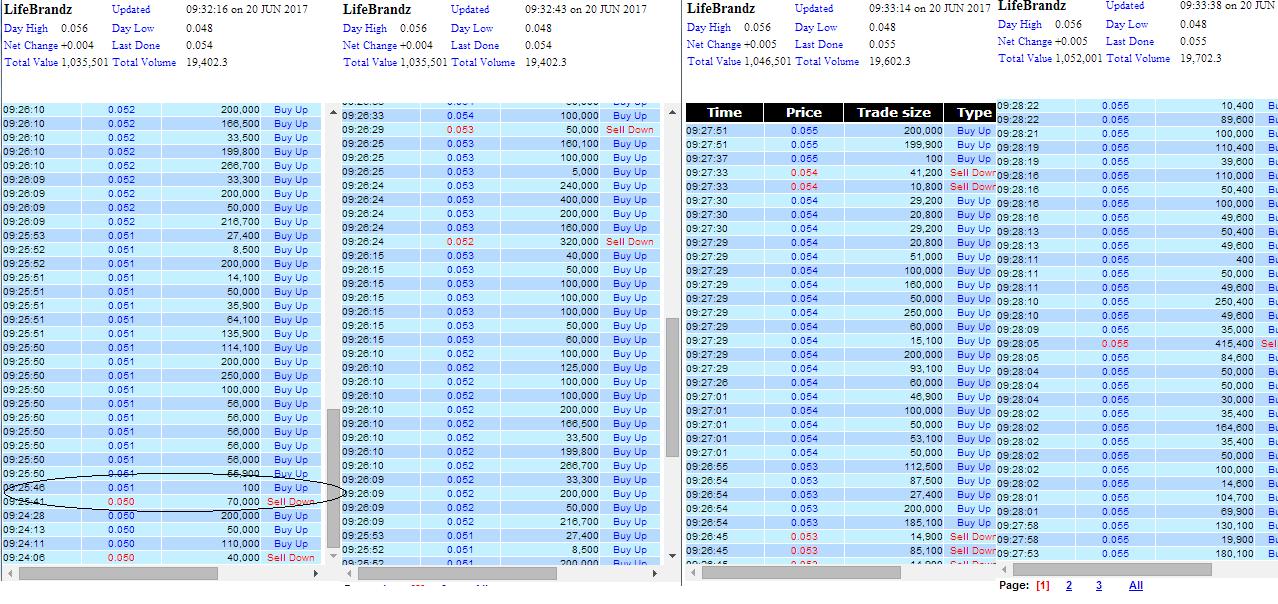Click the left arrow of the horizontal scrollbar in the 09:32:16 panel
1278x604 pixels.
(10, 573)
